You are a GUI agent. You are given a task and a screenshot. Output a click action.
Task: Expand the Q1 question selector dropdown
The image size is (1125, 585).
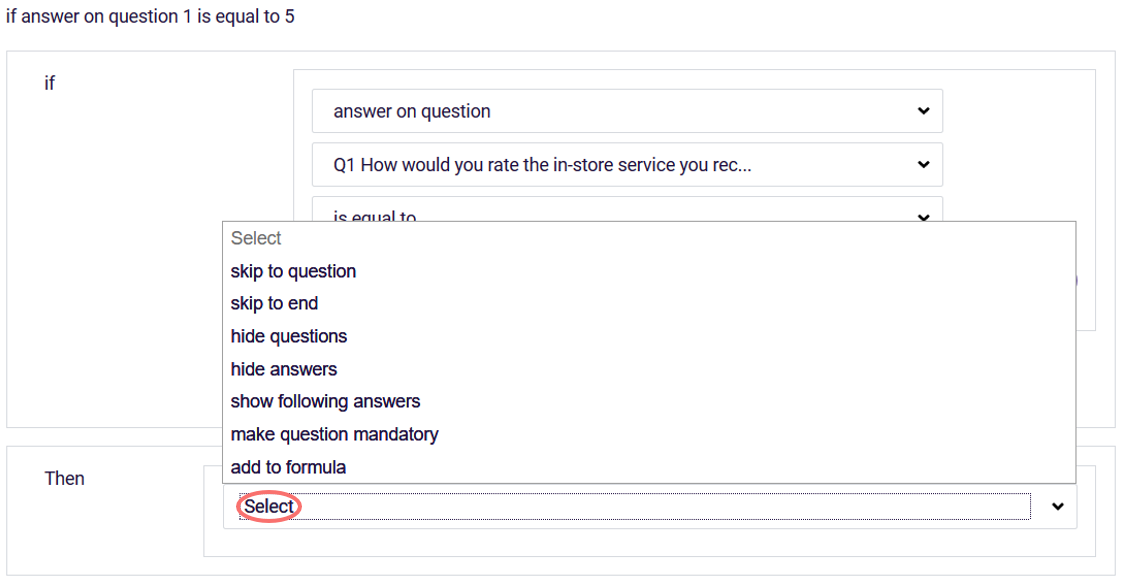(x=627, y=164)
